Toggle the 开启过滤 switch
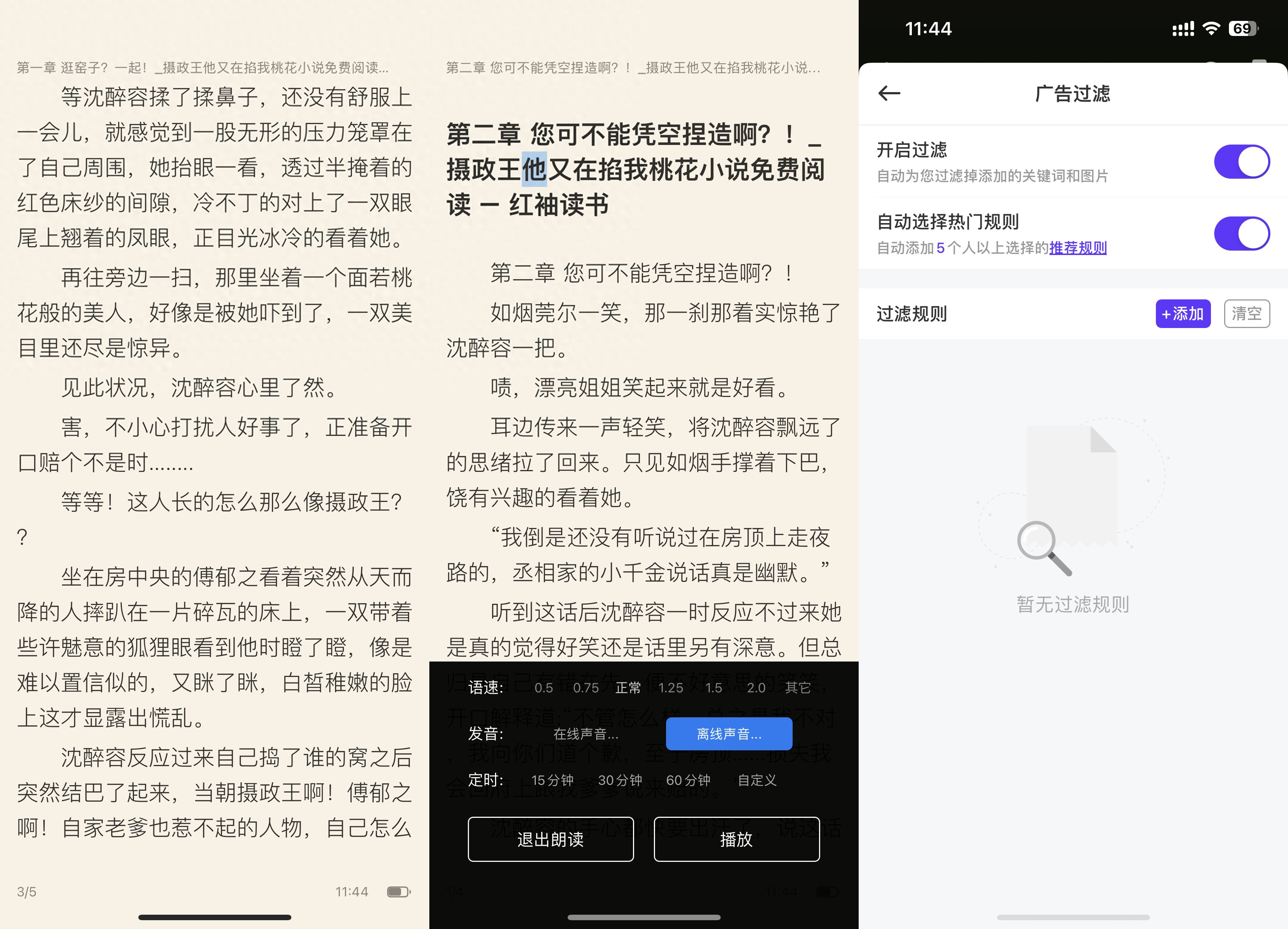The width and height of the screenshot is (1288, 929). (x=1241, y=162)
